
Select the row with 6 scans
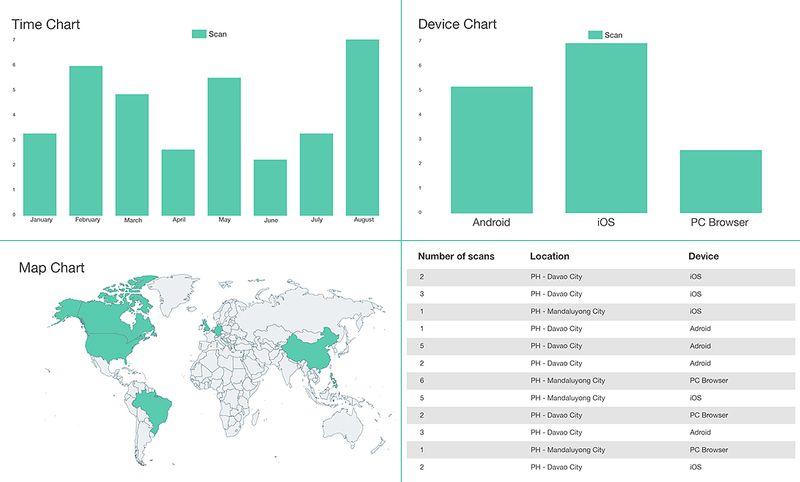[600, 381]
